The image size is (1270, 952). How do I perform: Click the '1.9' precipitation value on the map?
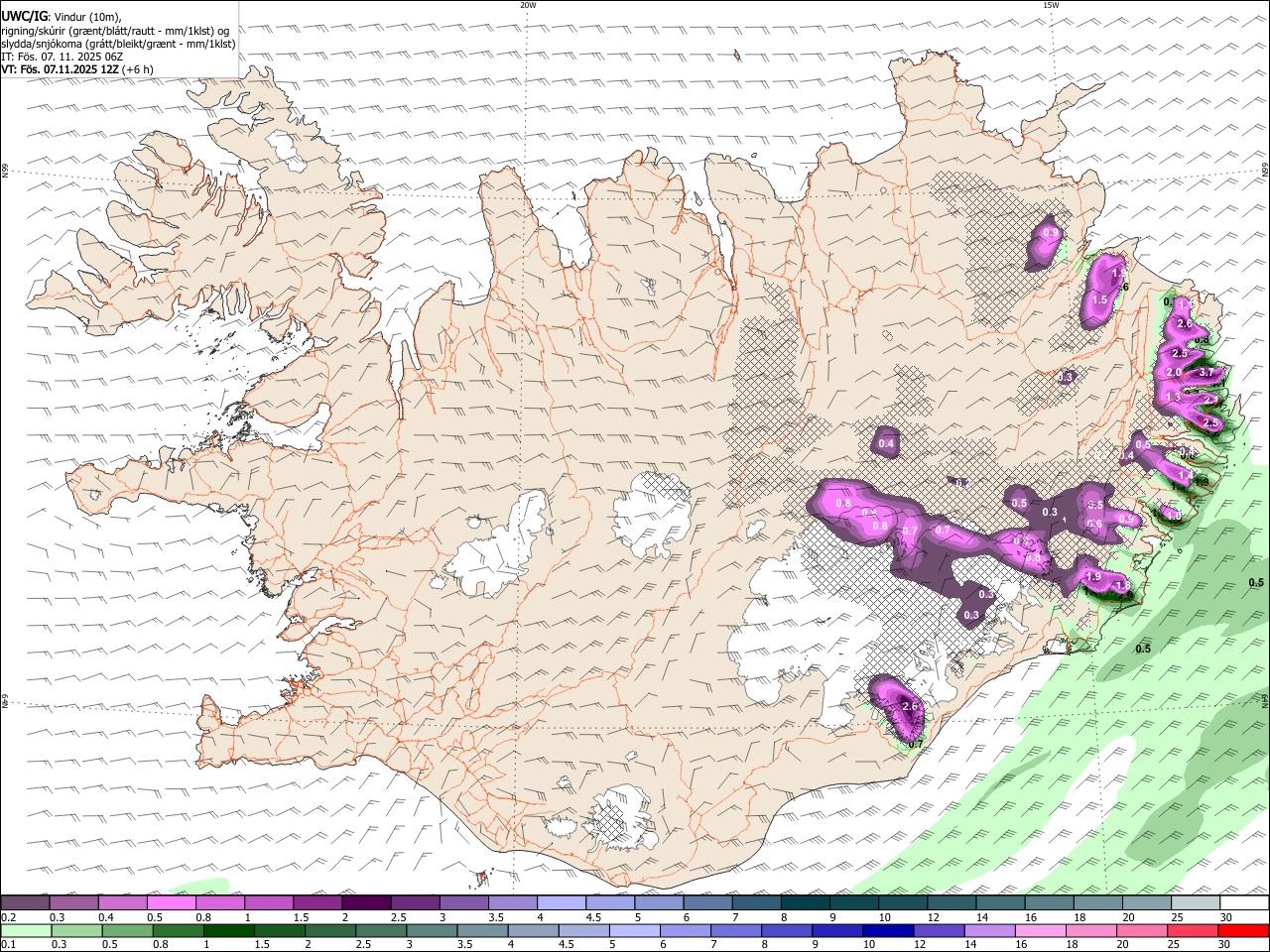point(1093,577)
